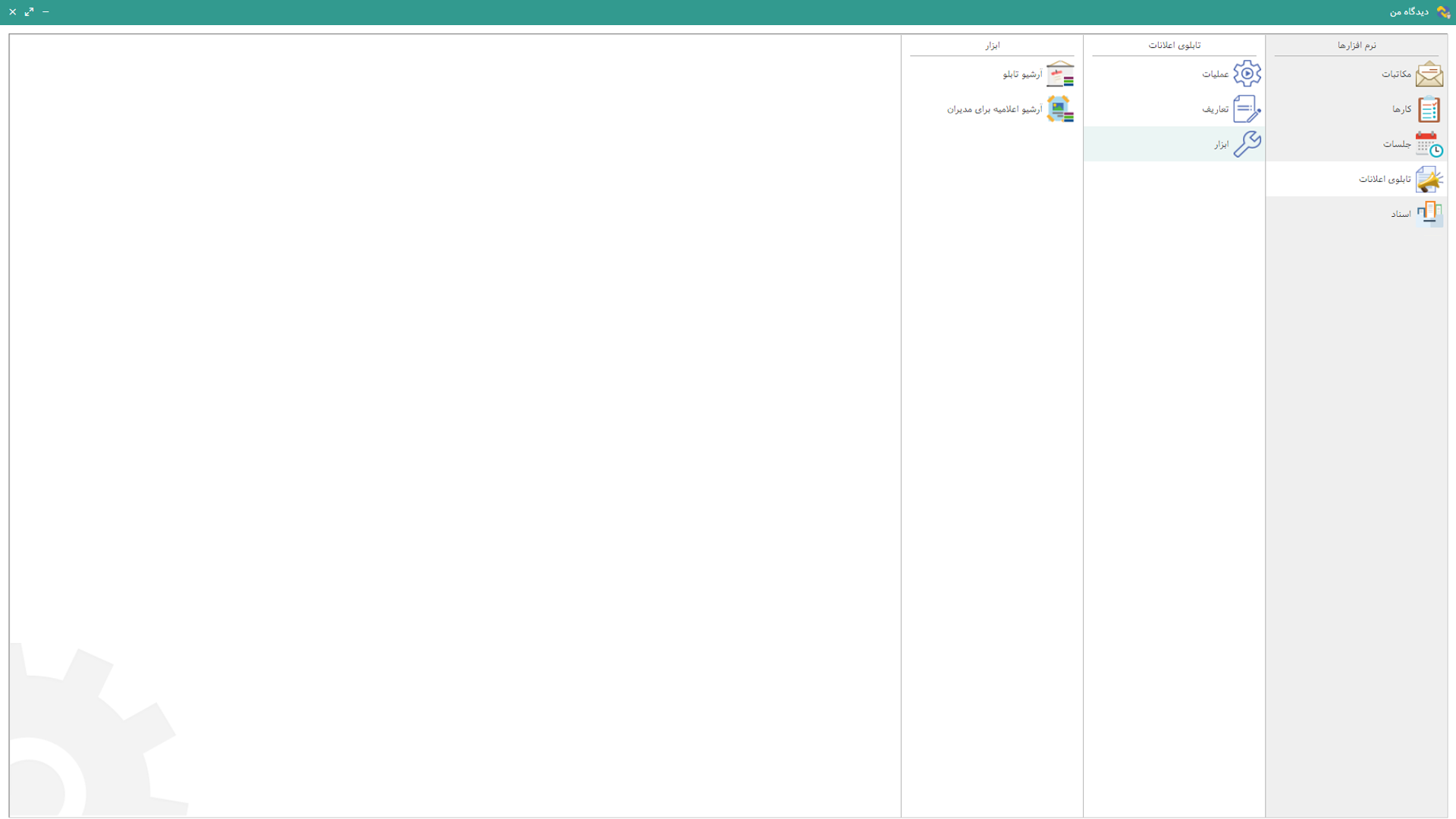Viewport: 1456px width, 819px height.
Task: Minimize the window with the dash button
Action: (x=45, y=12)
